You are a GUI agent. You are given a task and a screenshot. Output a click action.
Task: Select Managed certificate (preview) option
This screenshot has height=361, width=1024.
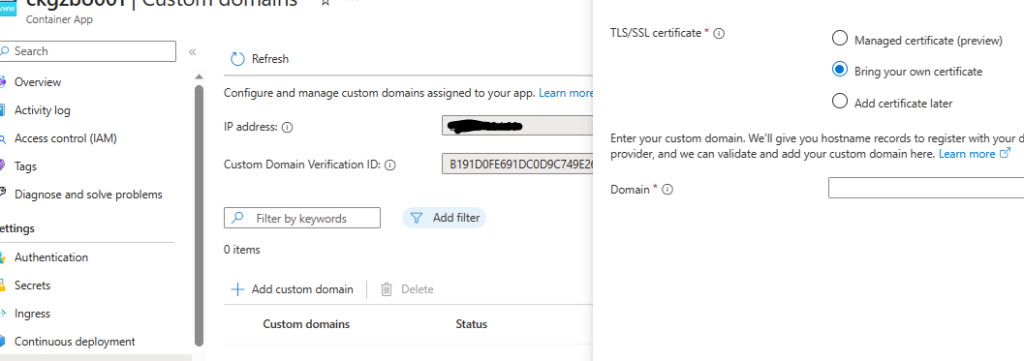[840, 39]
